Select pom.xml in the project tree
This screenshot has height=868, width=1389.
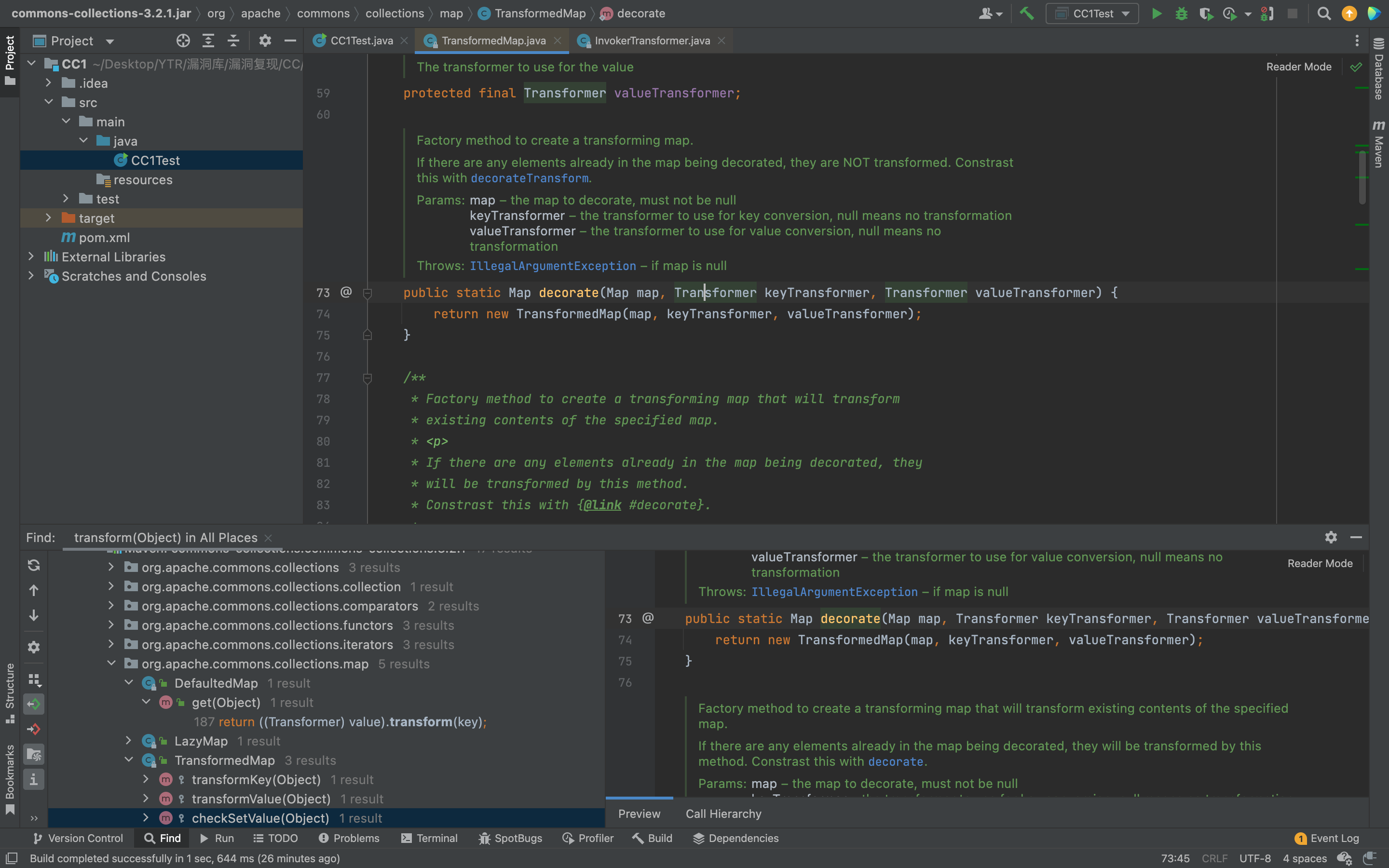pyautogui.click(x=104, y=238)
